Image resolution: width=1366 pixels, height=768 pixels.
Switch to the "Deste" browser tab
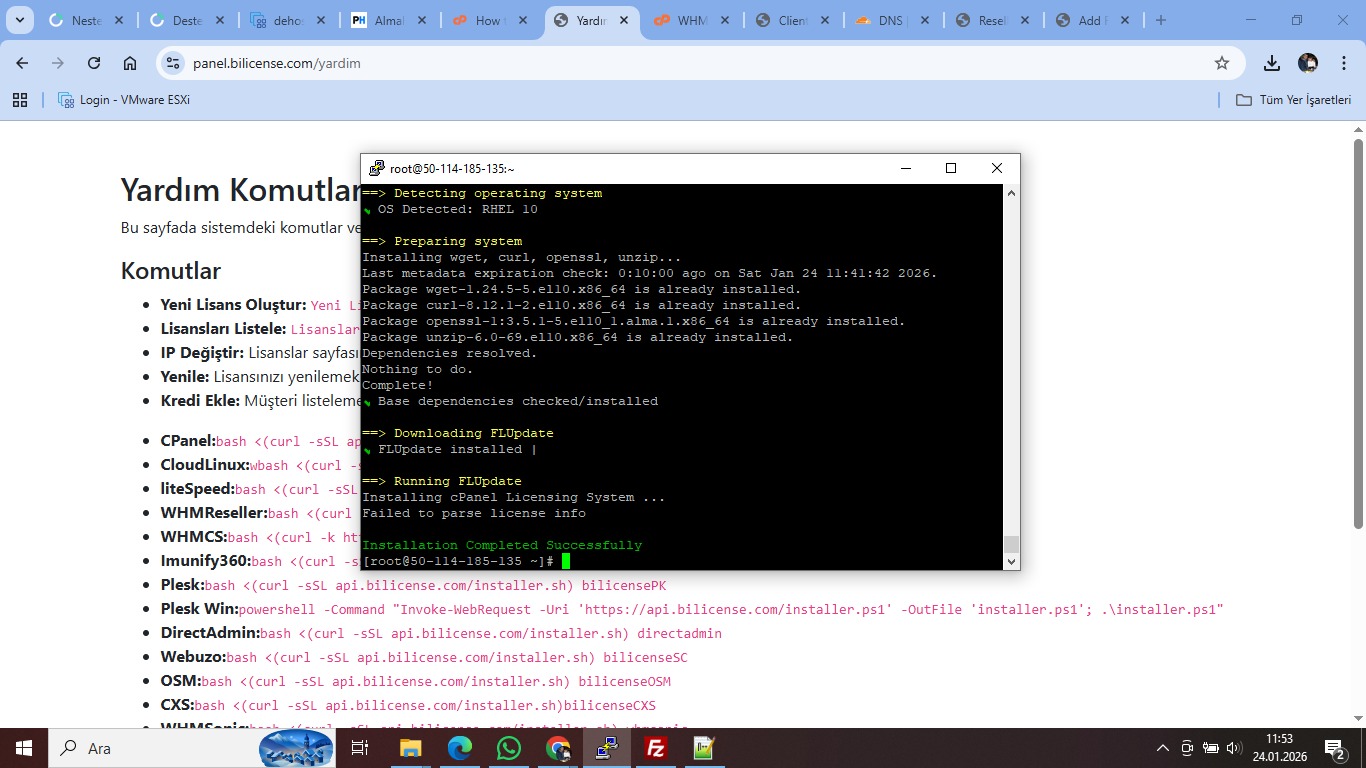[x=187, y=20]
